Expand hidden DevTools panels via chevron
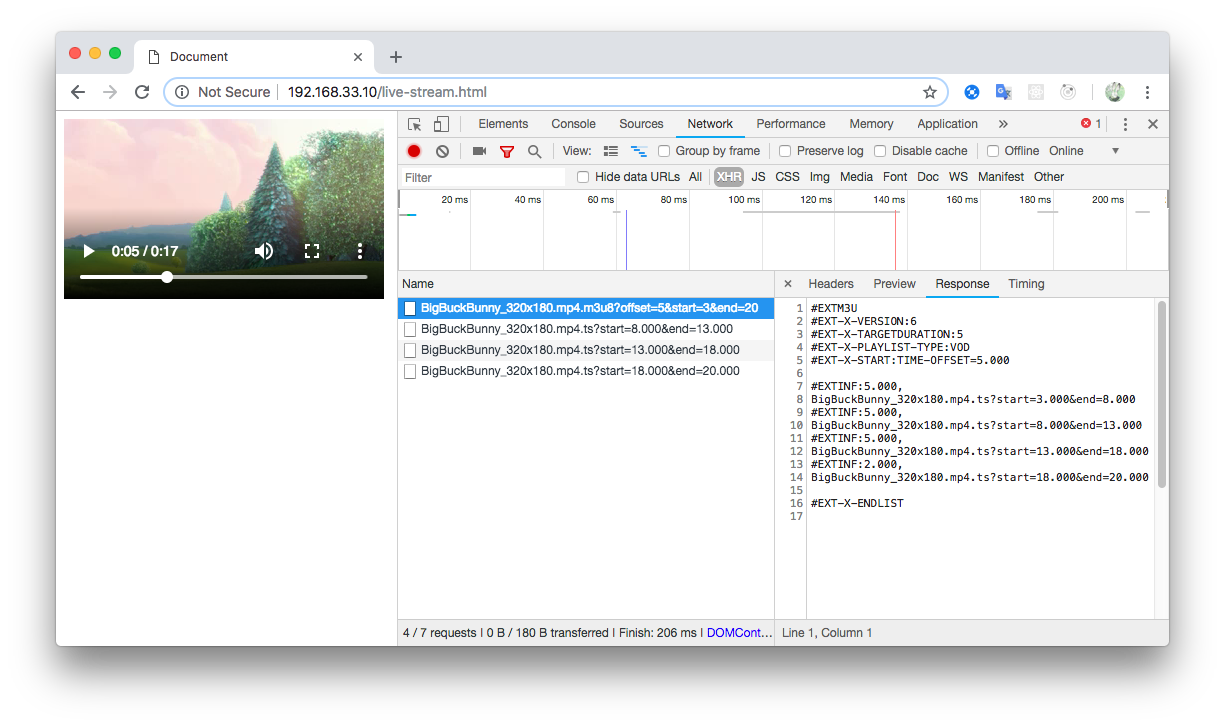The width and height of the screenshot is (1225, 726). (1004, 123)
